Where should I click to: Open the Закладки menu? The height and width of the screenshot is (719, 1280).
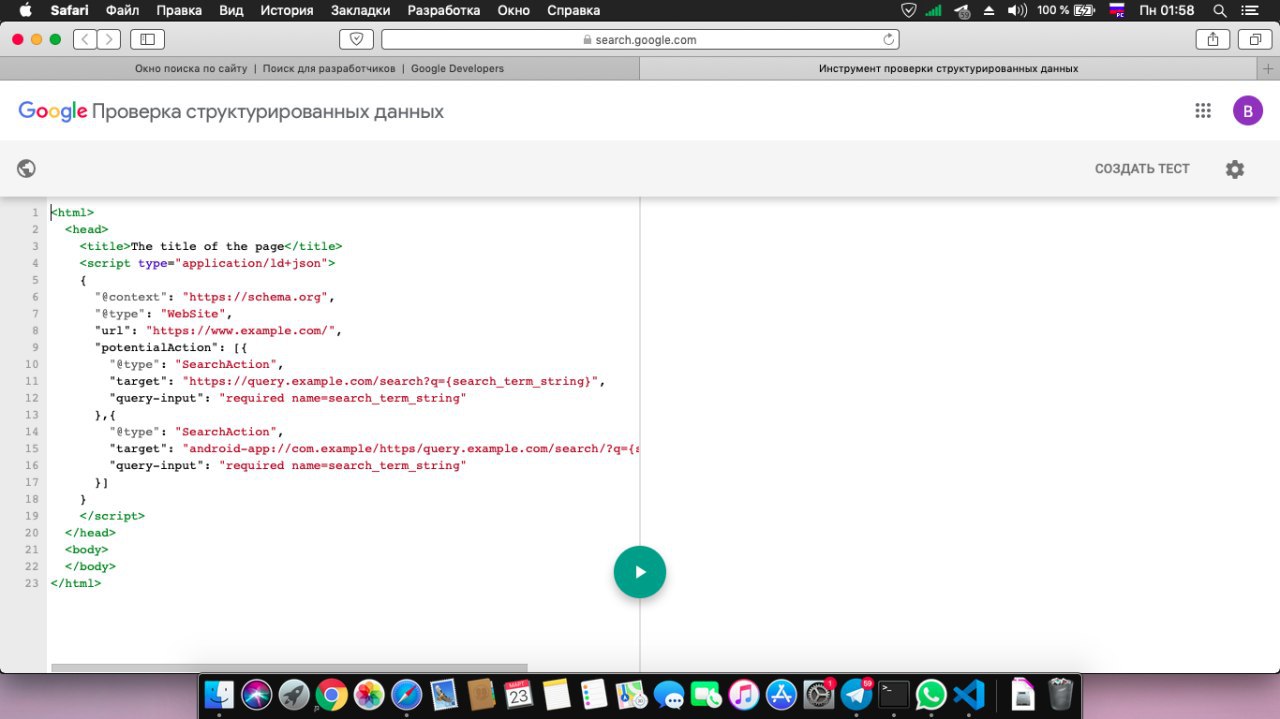361,10
